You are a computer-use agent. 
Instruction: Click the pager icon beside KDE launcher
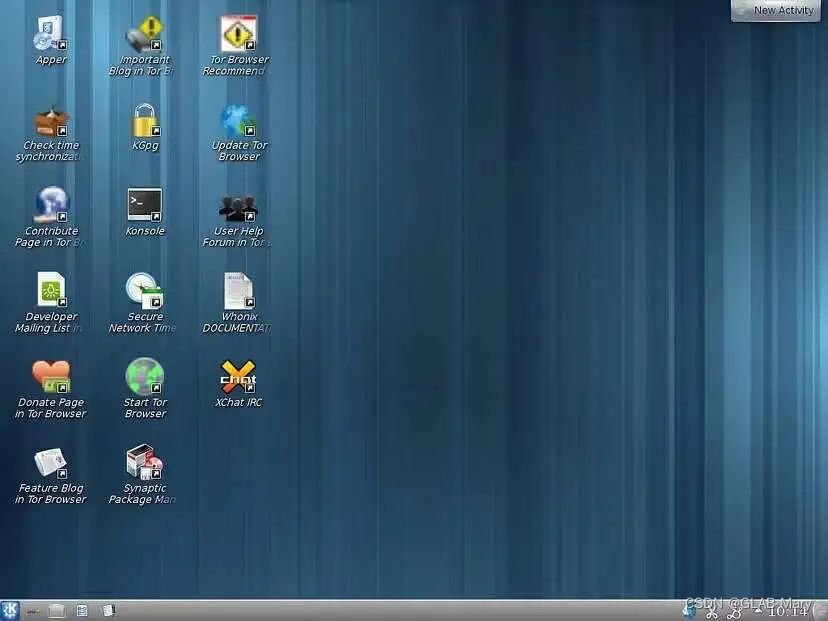click(x=33, y=611)
